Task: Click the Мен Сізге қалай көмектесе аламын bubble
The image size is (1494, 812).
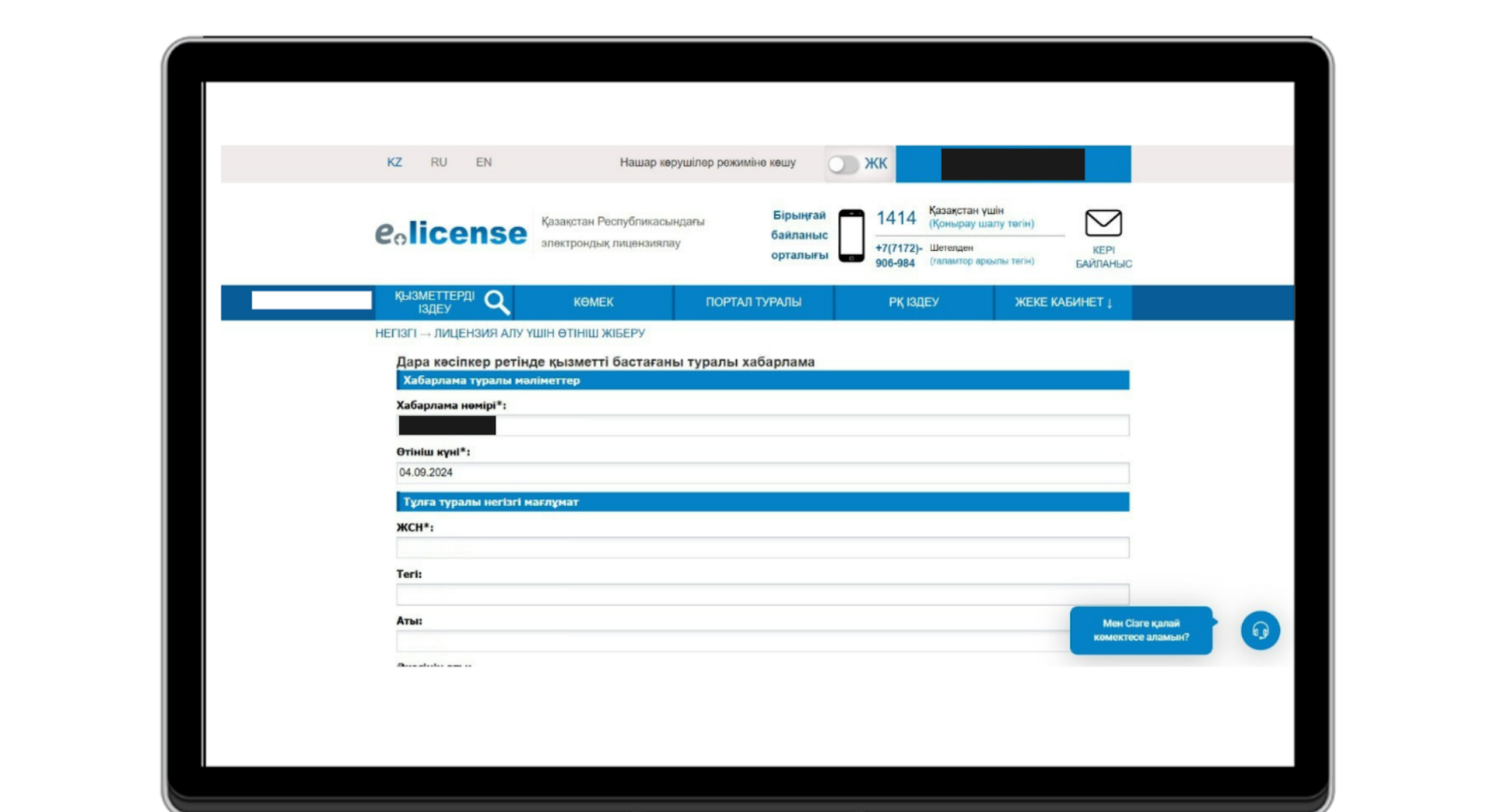Action: (1141, 630)
